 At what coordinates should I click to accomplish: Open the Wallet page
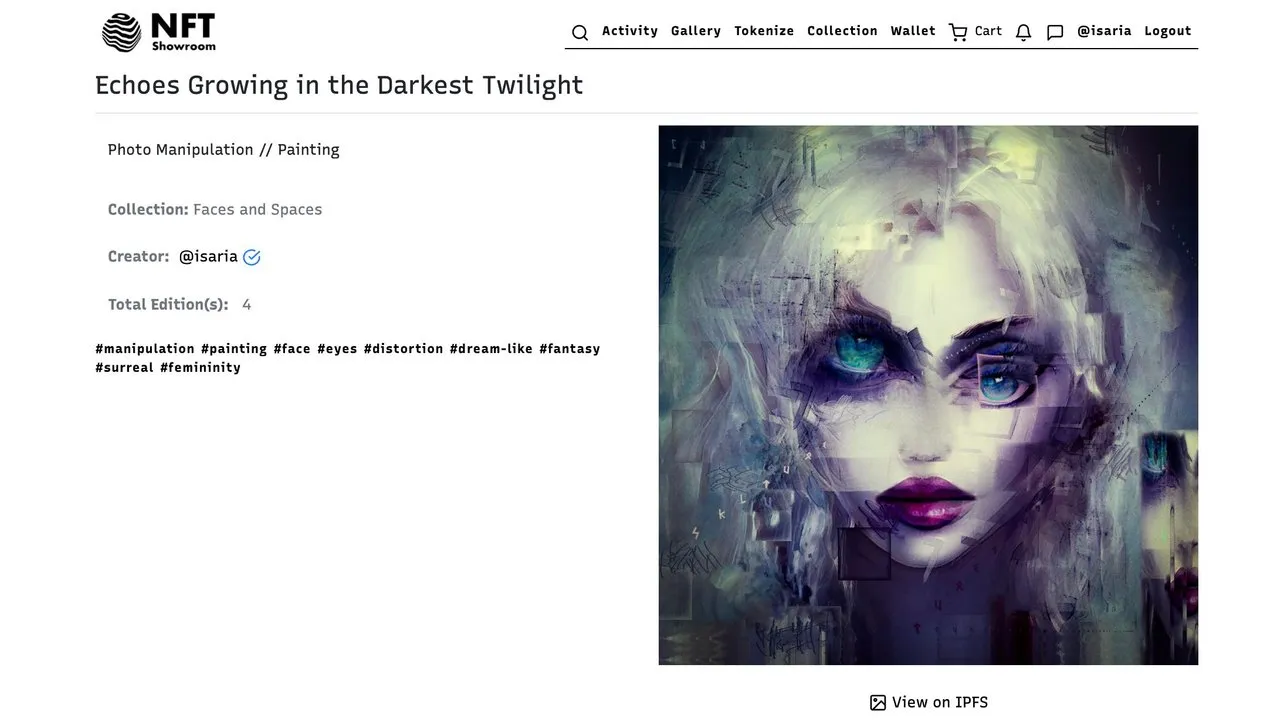[913, 31]
